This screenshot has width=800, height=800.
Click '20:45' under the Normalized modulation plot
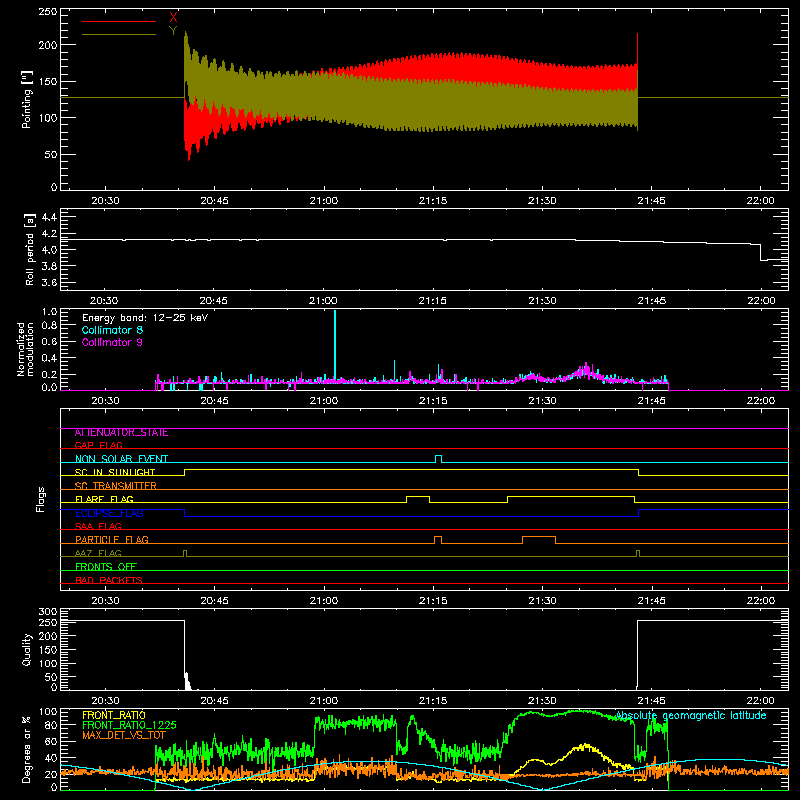[x=214, y=401]
